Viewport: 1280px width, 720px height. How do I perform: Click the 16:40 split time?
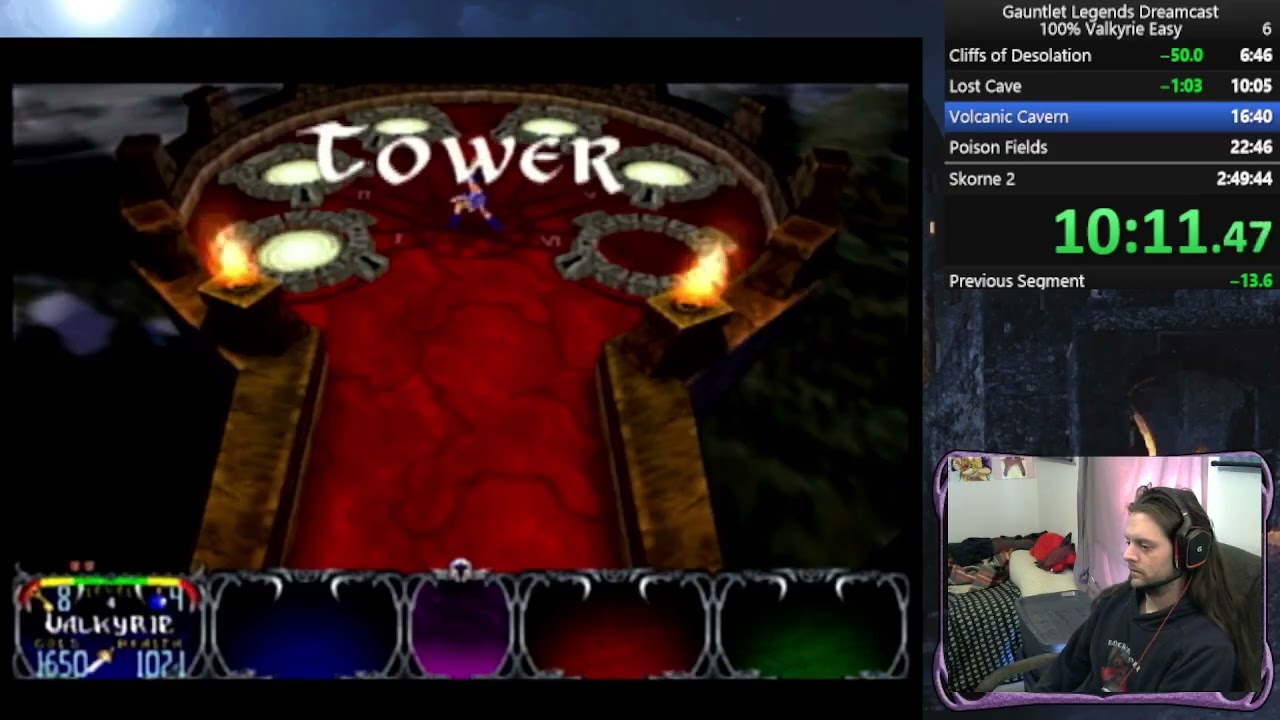tap(1251, 117)
